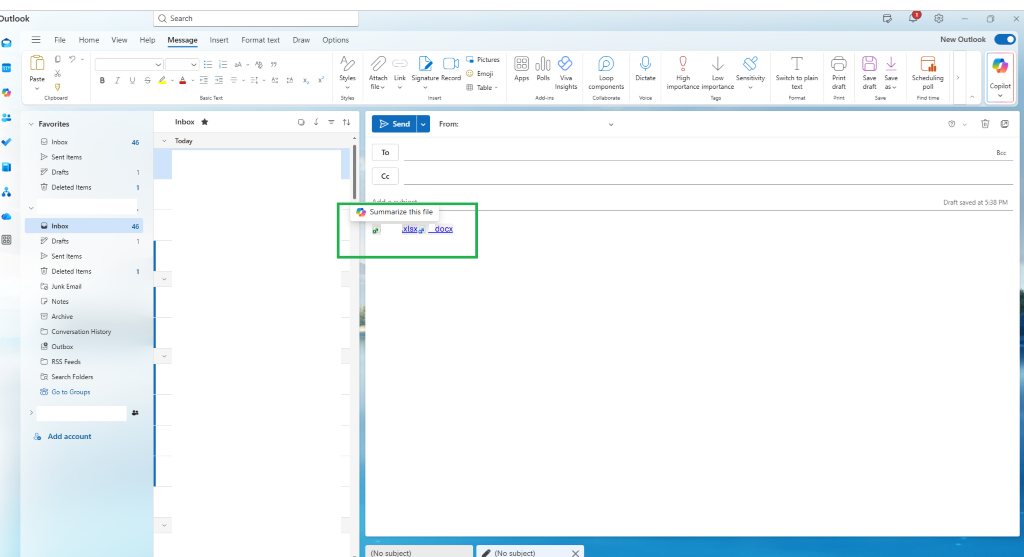Screen dimensions: 1024x557
Task: Click the Attach file paperclip icon
Action: pos(377,64)
